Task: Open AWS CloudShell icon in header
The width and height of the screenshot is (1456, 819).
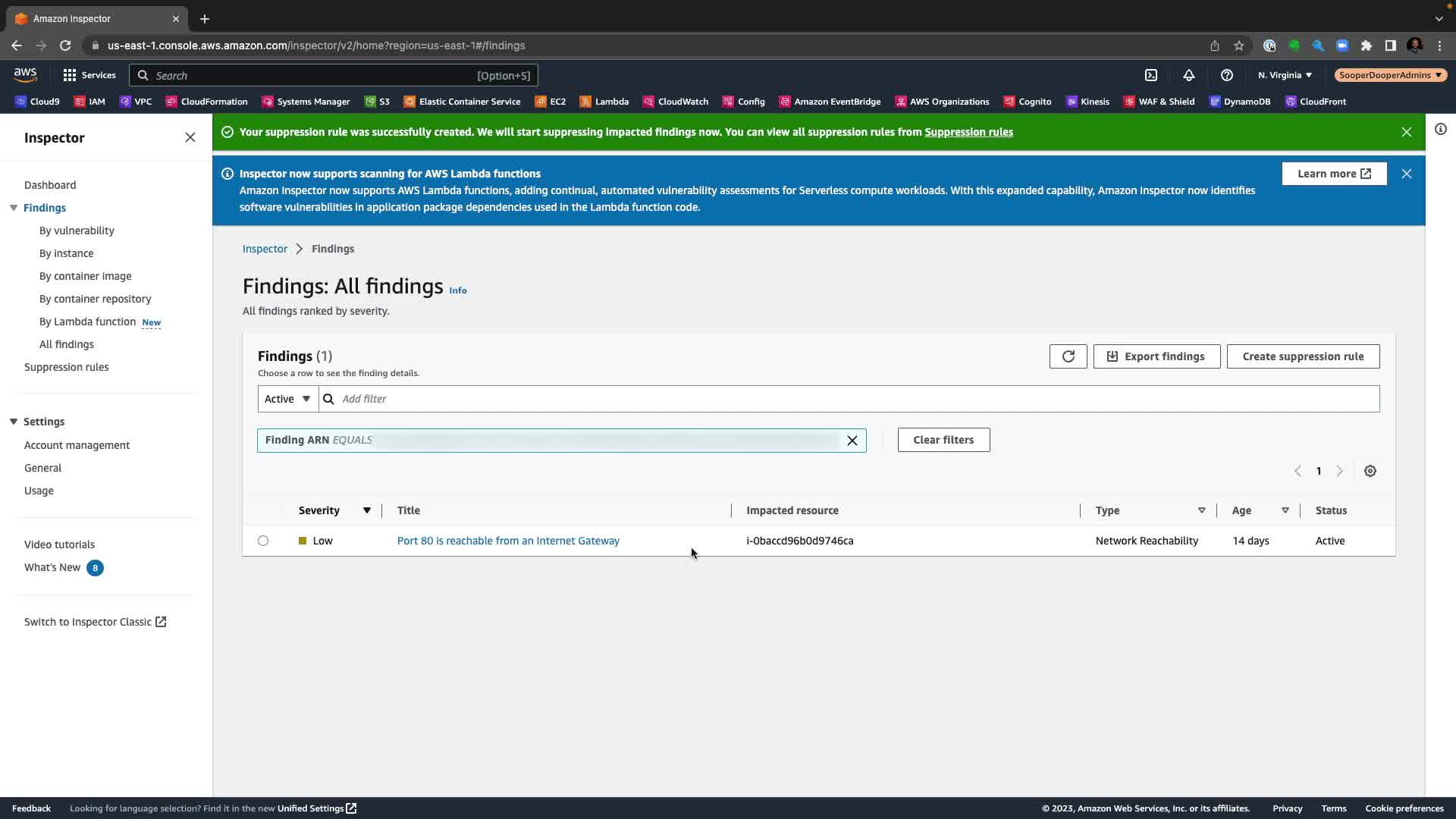Action: [x=1150, y=75]
